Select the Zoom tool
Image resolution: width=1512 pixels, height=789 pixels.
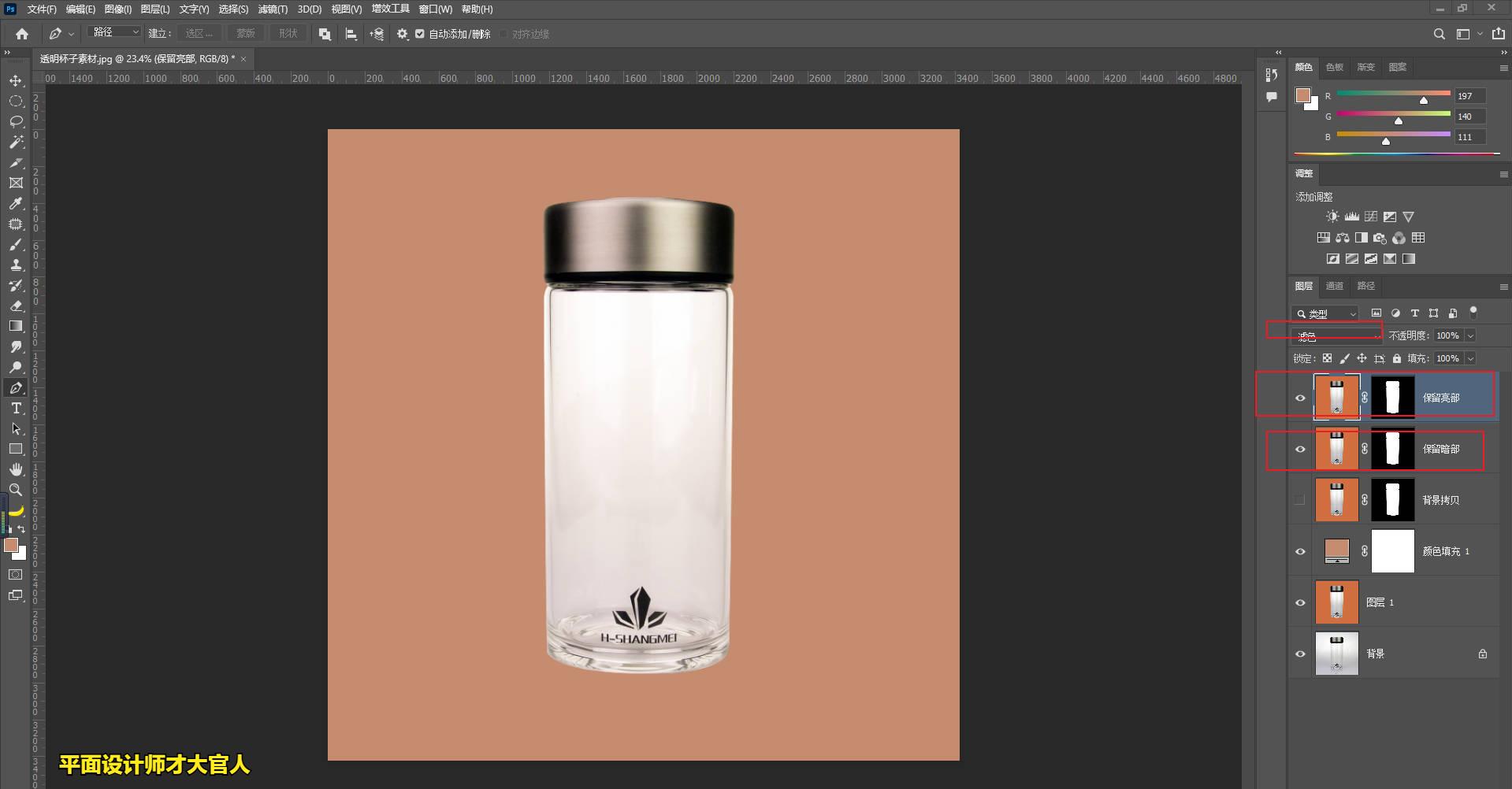point(16,490)
